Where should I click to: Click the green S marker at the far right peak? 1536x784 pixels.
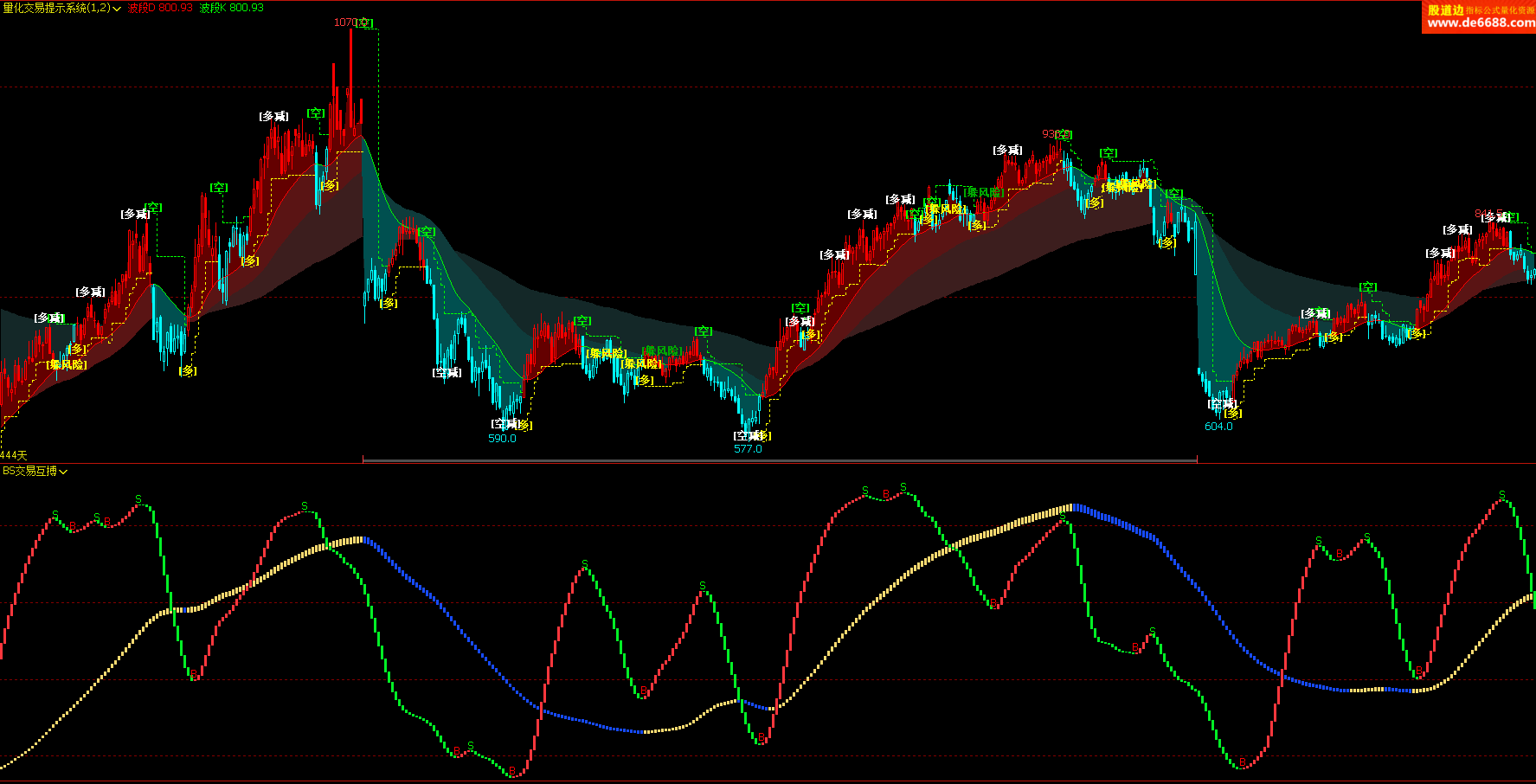(1502, 495)
